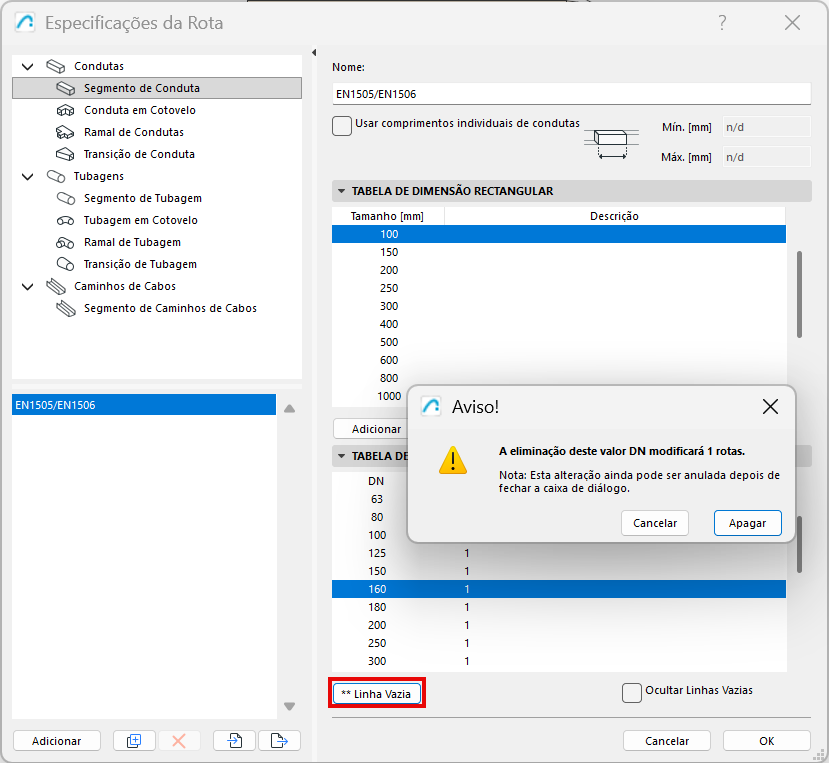829x763 pixels.
Task: Click Cancelar in the Aviso dialog
Action: (x=655, y=523)
